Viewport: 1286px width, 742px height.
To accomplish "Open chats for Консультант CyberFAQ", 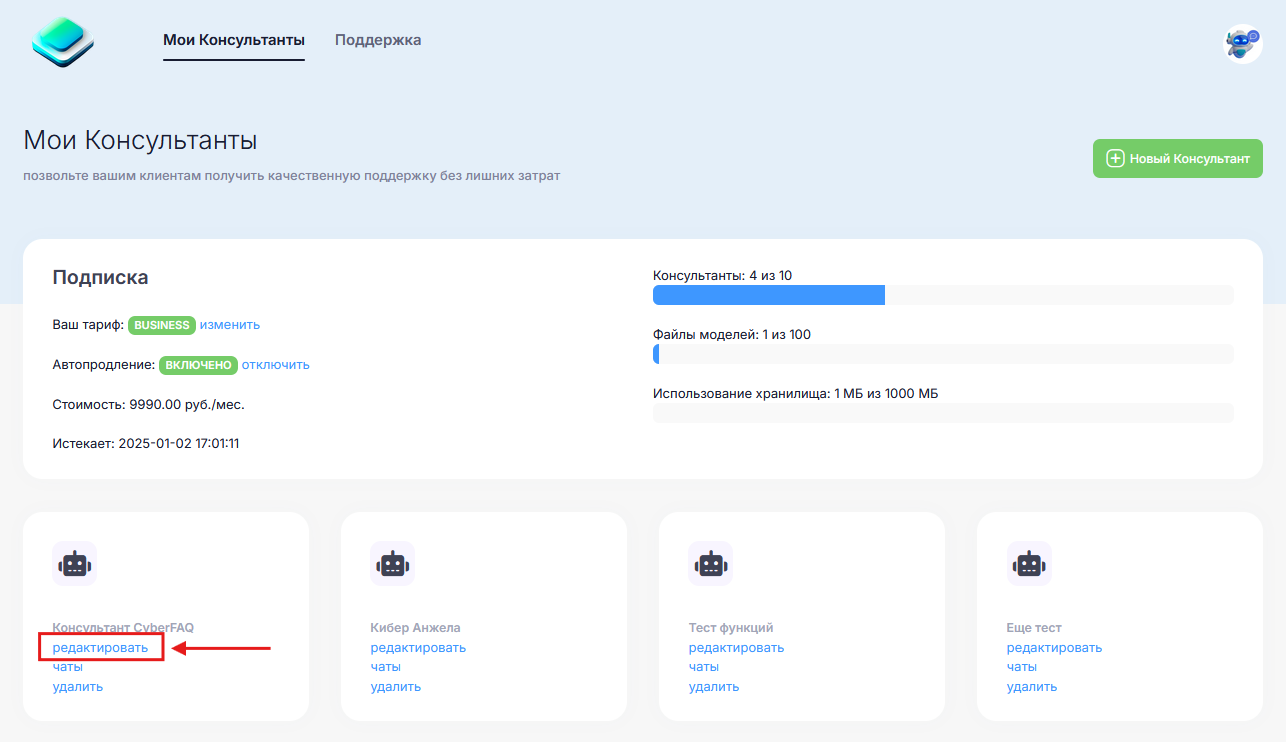I will pos(68,666).
